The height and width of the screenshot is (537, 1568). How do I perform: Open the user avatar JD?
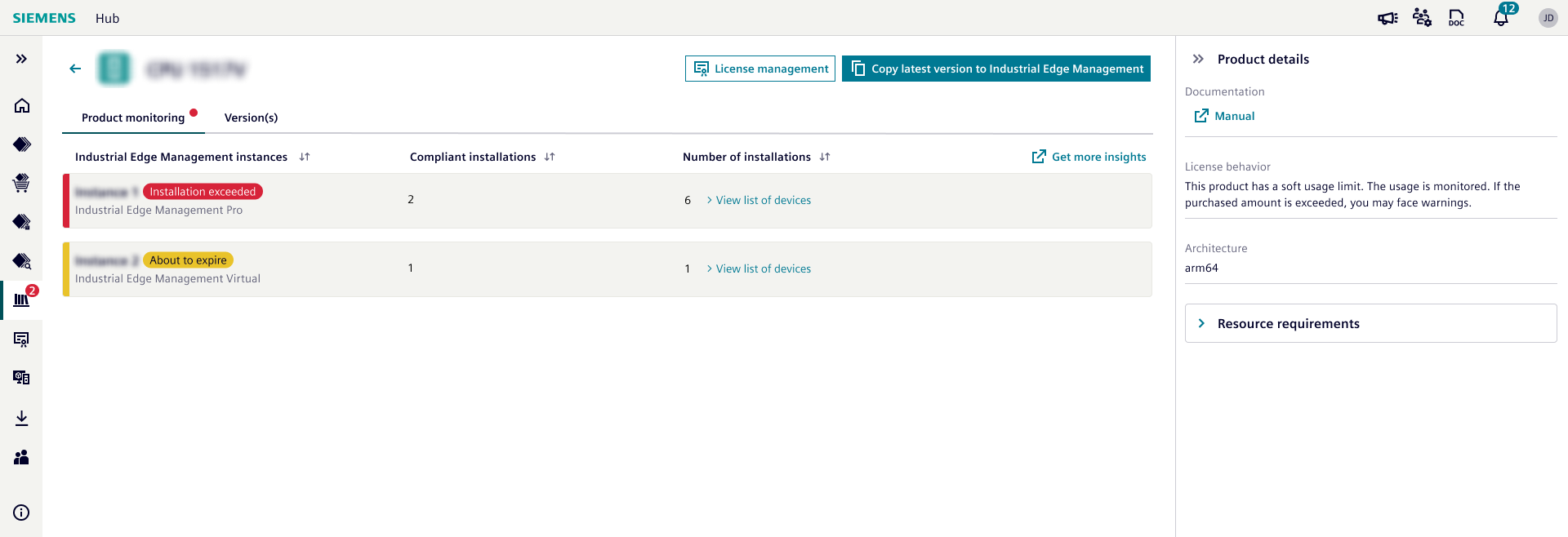pos(1548,18)
